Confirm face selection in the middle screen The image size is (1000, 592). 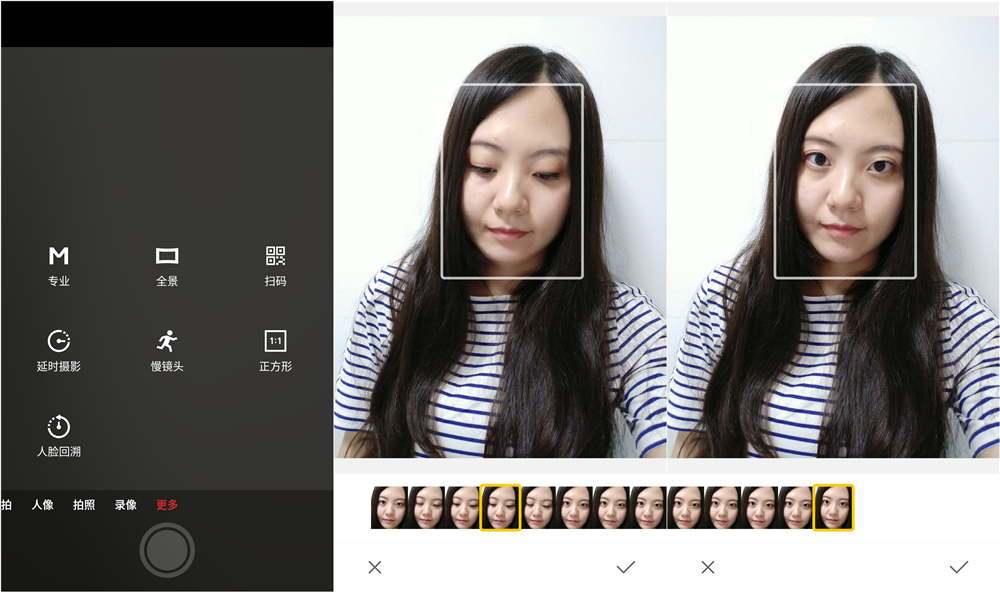(626, 567)
